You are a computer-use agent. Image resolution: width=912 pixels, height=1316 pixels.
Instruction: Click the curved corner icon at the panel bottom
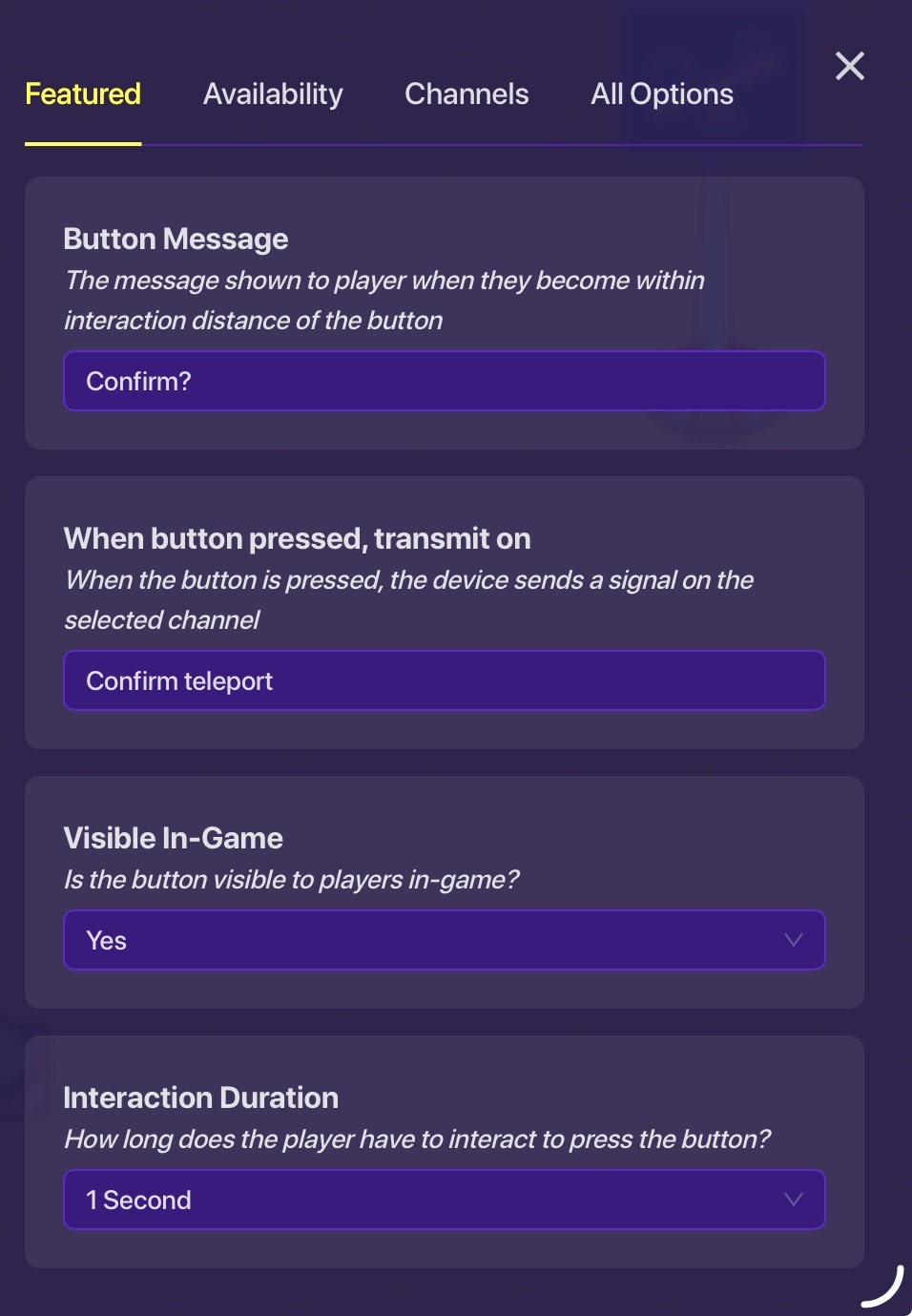point(883,1286)
